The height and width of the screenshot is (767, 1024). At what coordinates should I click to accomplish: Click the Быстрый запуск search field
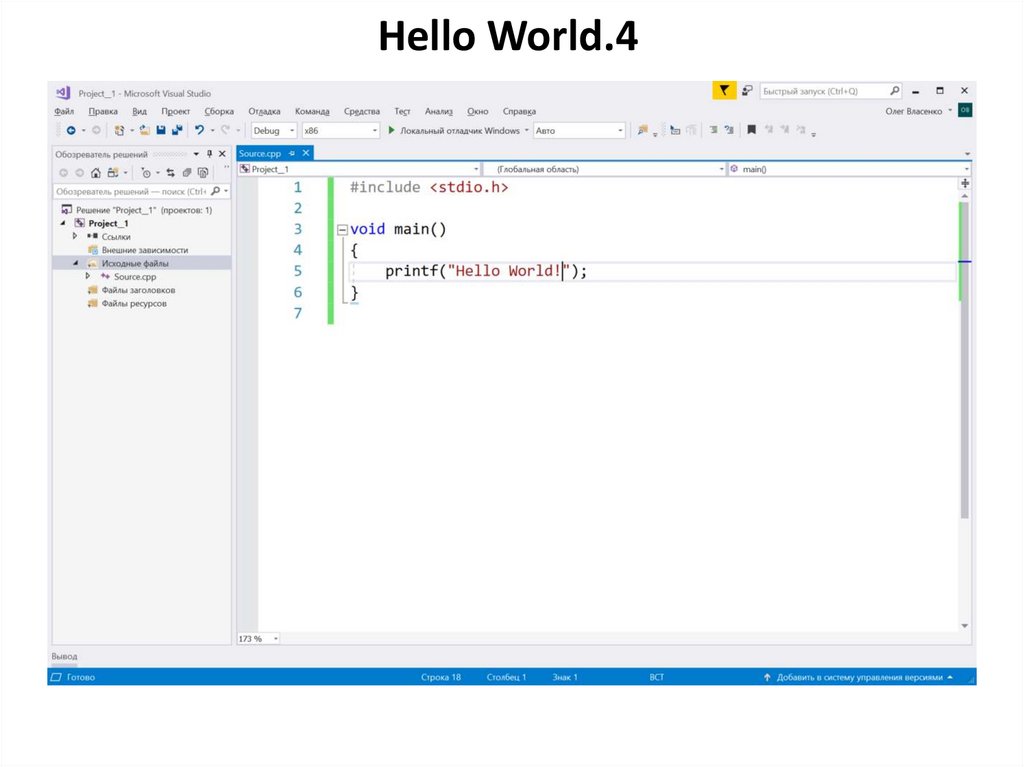click(x=822, y=91)
